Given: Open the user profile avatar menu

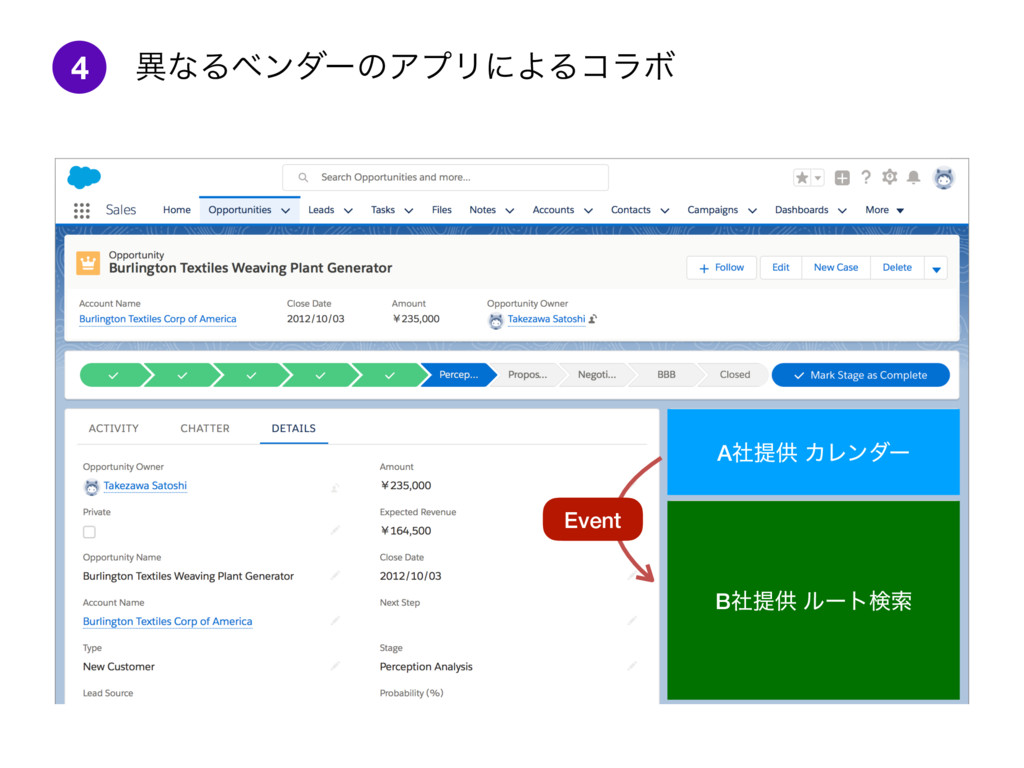Looking at the screenshot, I should click(944, 178).
